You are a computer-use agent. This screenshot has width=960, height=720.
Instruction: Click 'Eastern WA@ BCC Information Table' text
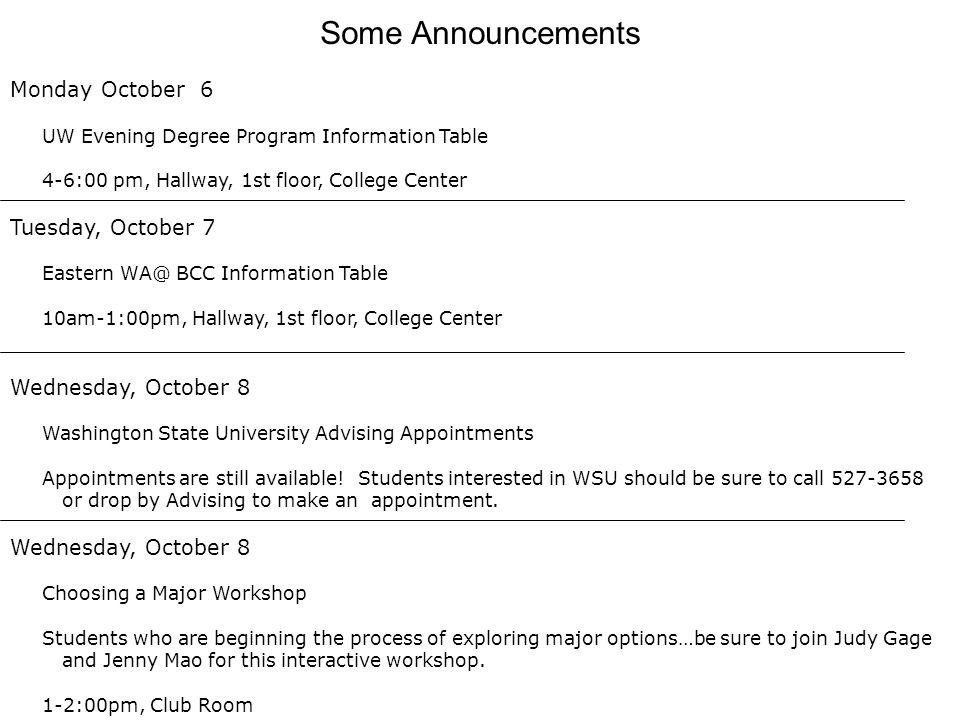(215, 273)
